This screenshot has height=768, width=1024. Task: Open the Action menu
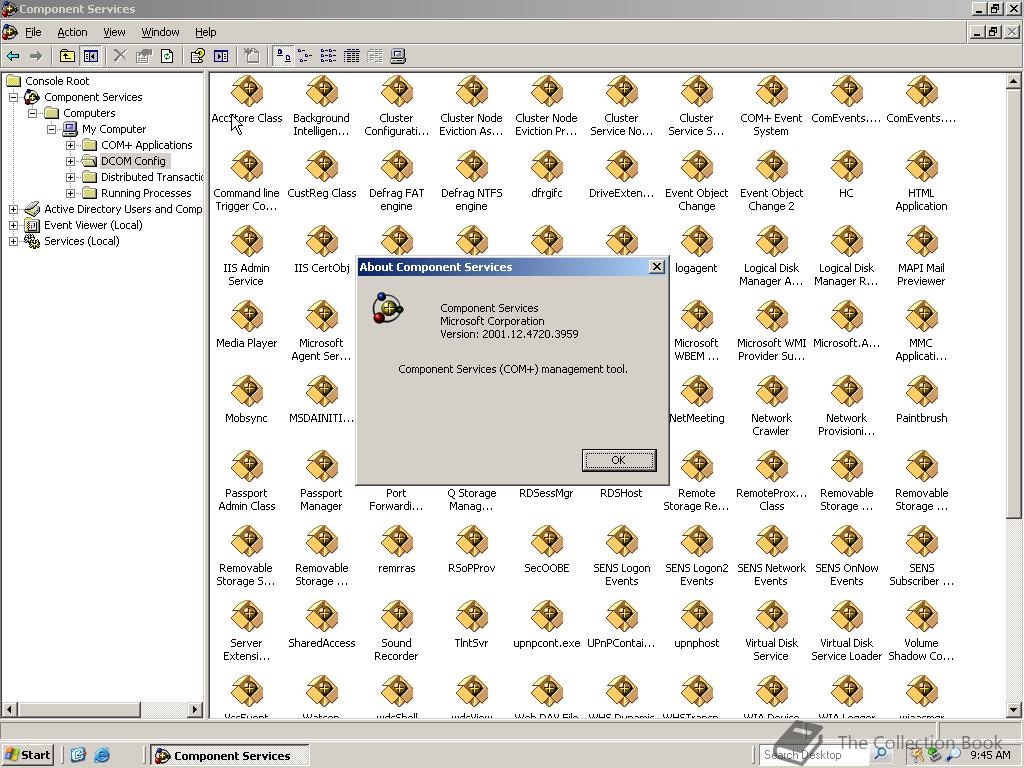(x=72, y=32)
